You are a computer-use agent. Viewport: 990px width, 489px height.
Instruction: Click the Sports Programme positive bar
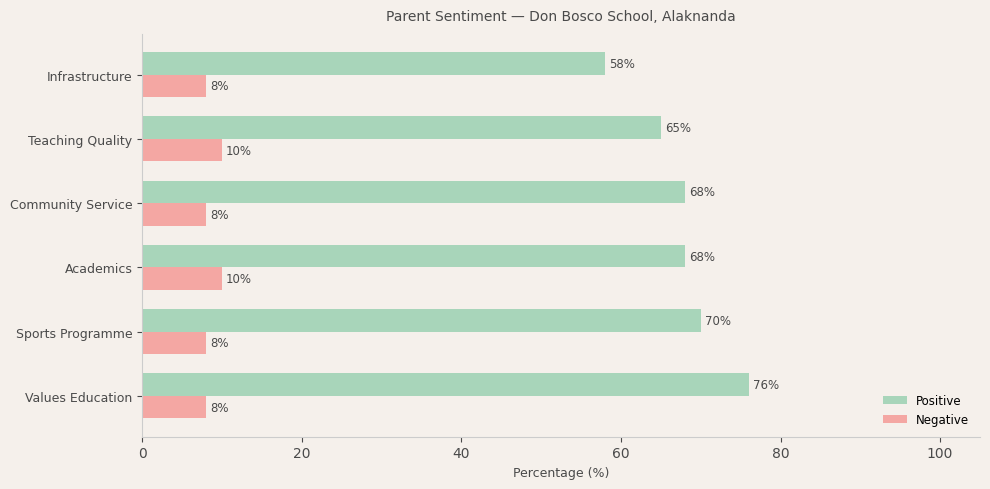point(421,321)
